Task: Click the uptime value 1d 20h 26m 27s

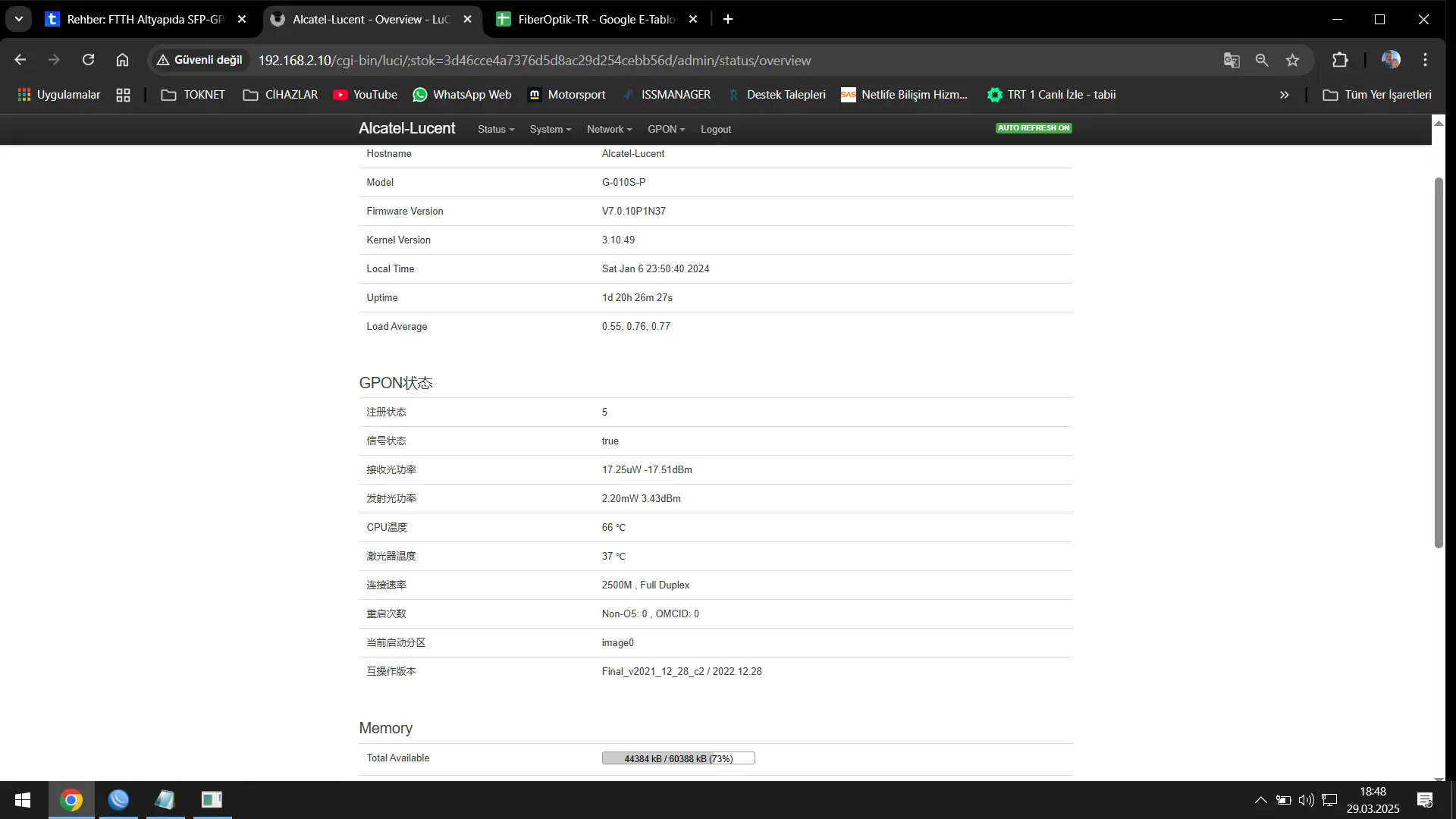Action: coord(638,298)
